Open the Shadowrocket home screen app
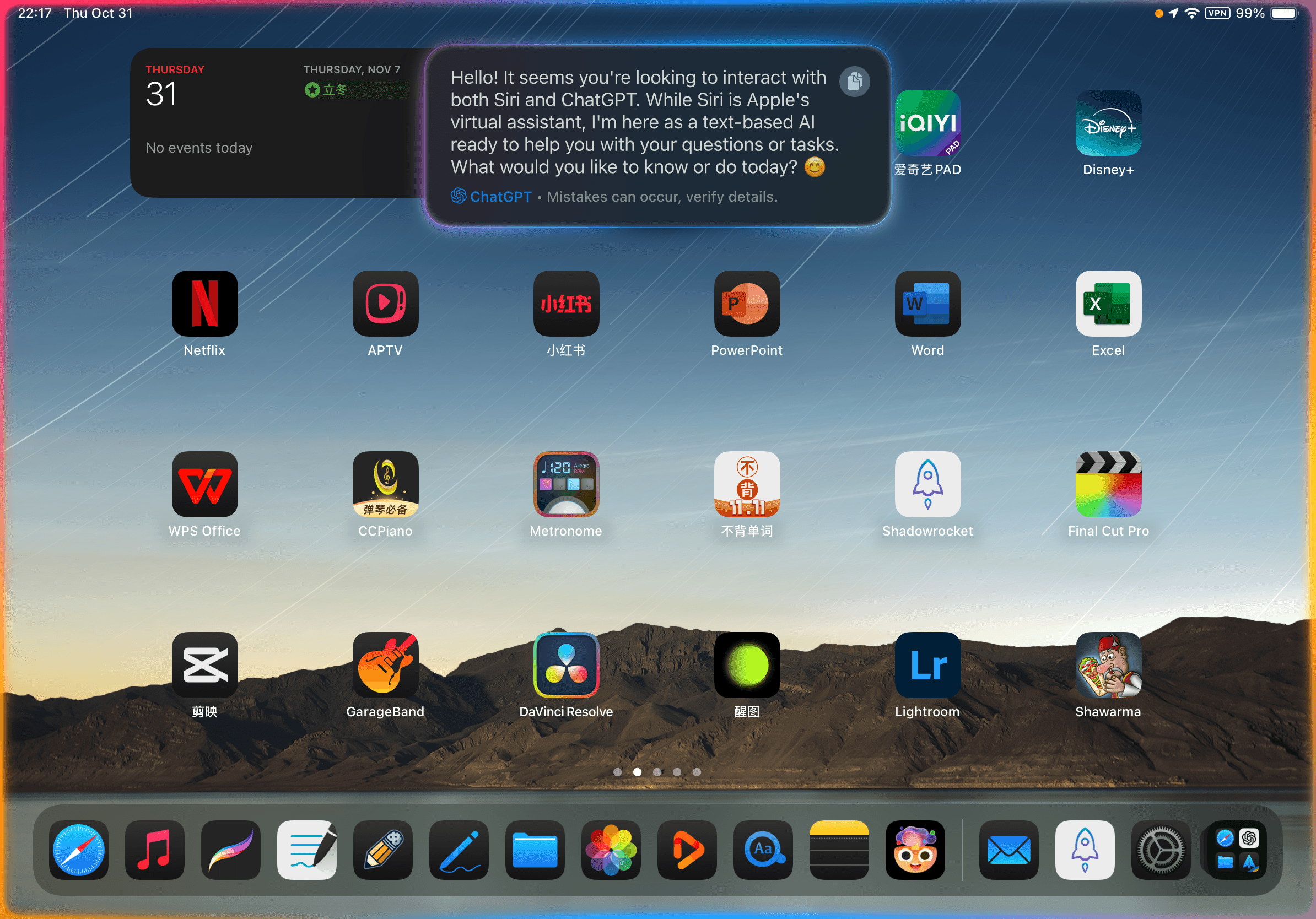 pos(927,484)
